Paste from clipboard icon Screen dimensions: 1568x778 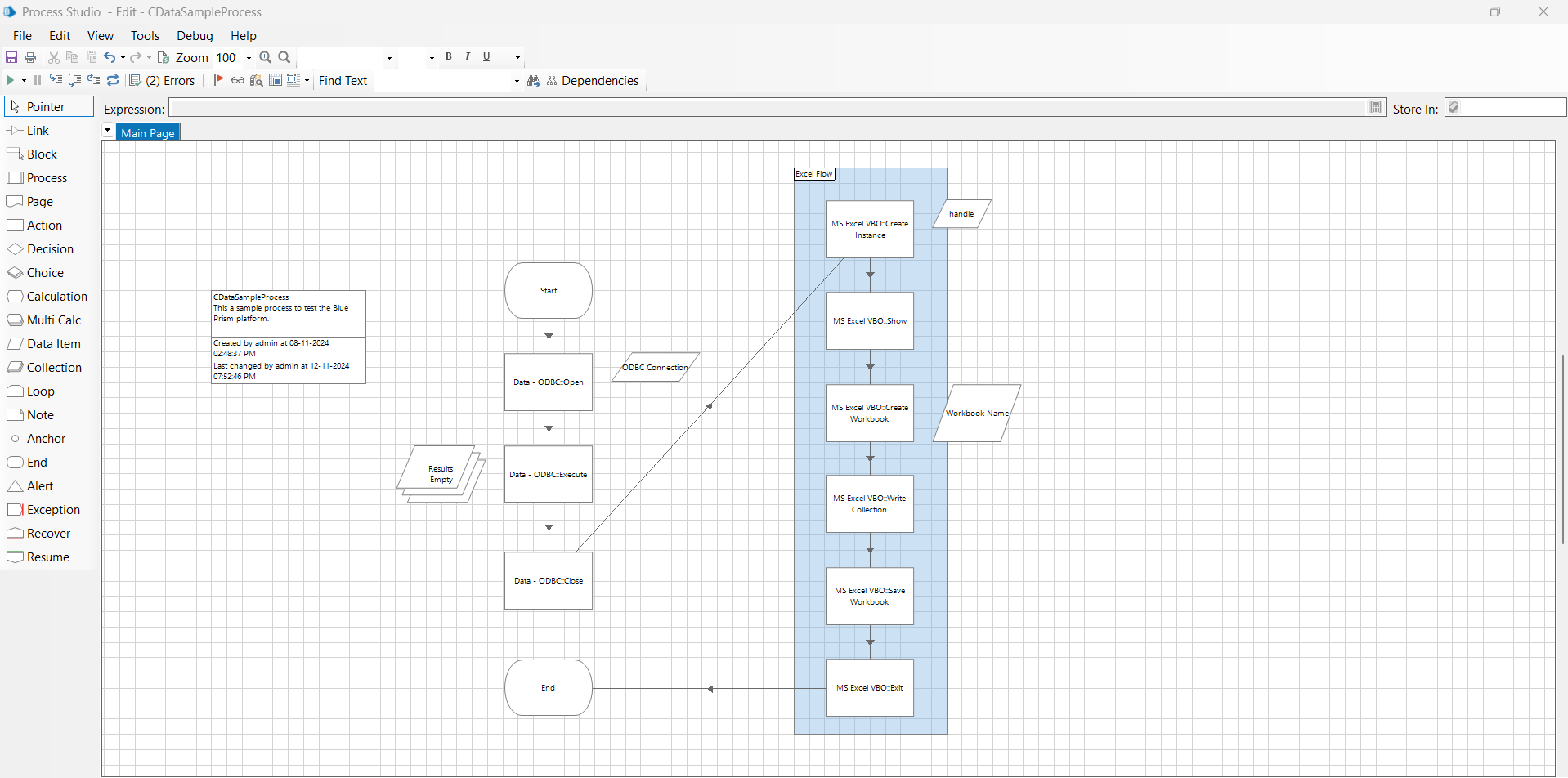coord(92,57)
